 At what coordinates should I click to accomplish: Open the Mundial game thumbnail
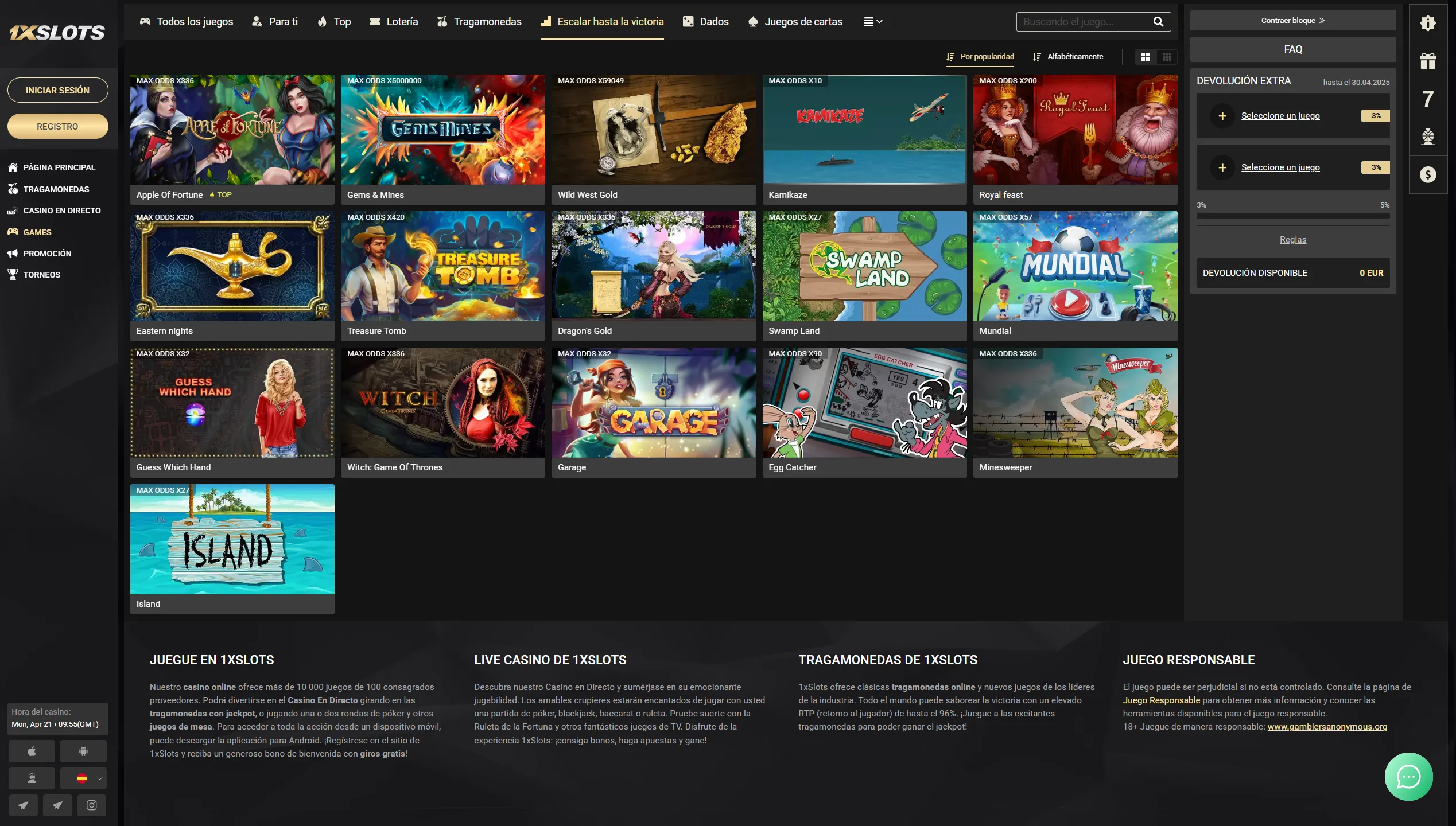point(1075,266)
